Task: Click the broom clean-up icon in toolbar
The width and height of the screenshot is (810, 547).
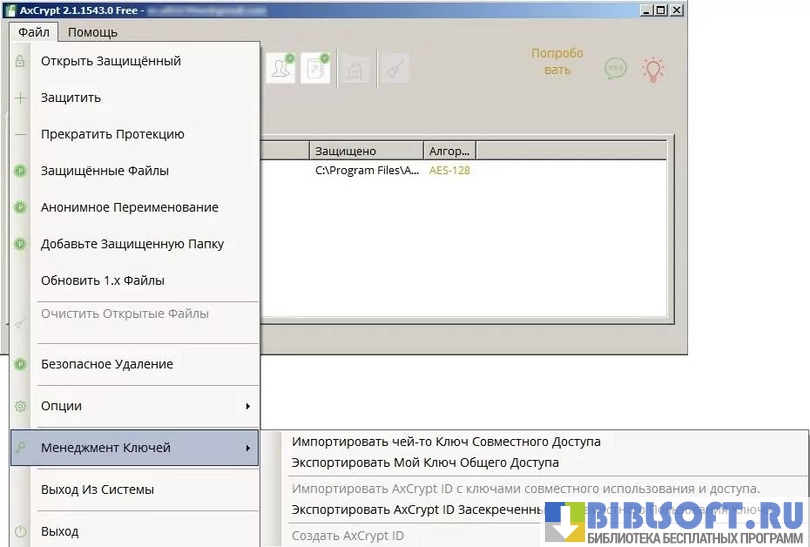Action: click(x=395, y=69)
